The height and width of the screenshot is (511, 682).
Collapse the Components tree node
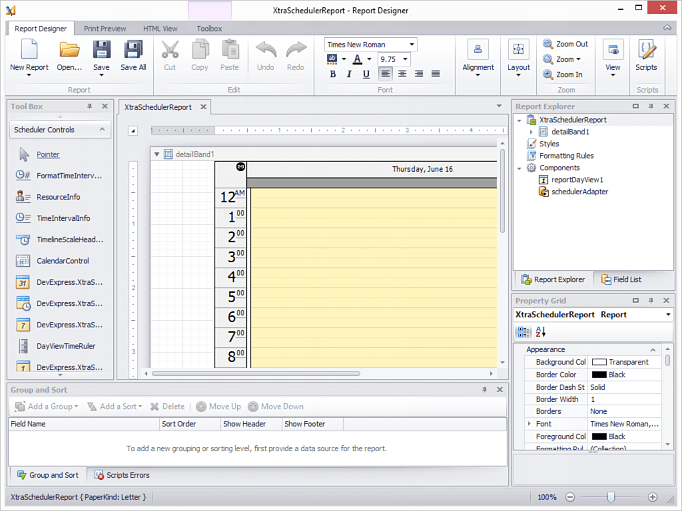coord(519,168)
